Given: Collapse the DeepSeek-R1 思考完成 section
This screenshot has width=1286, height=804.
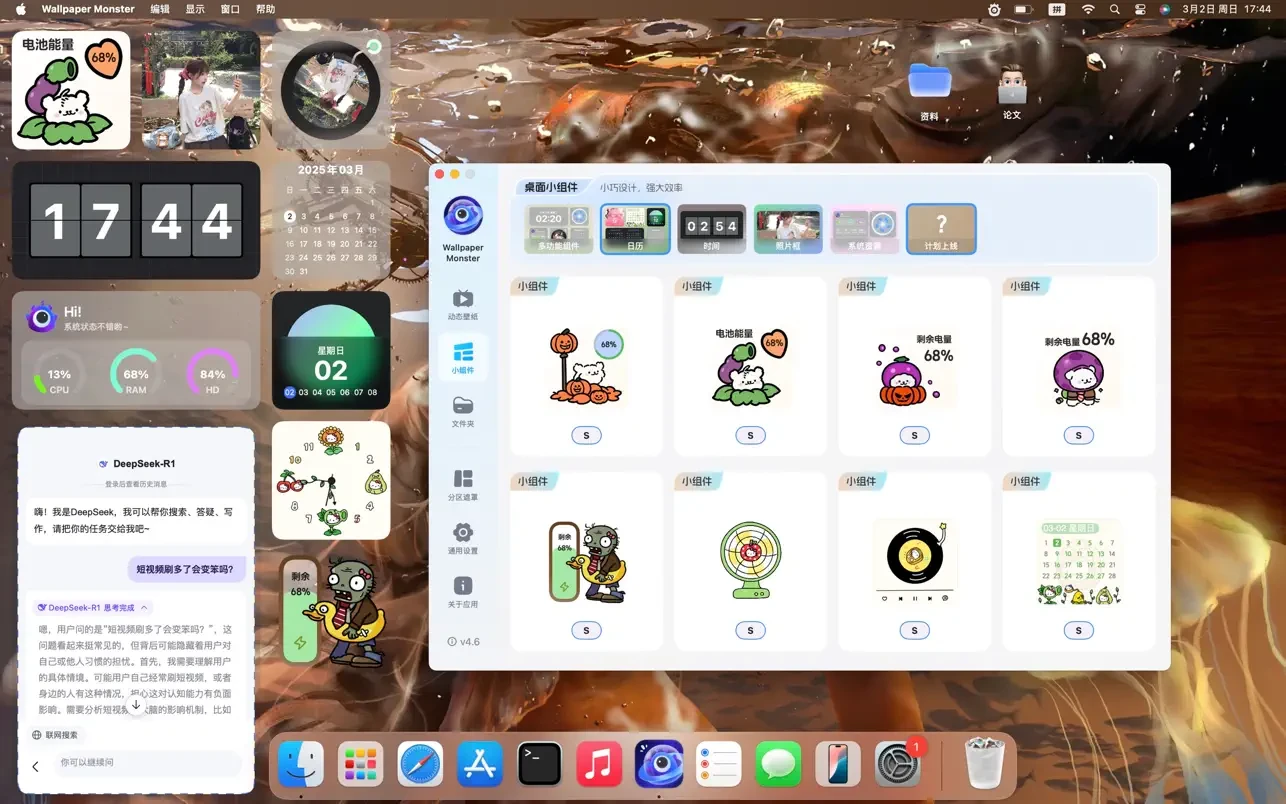Looking at the screenshot, I should 145,607.
